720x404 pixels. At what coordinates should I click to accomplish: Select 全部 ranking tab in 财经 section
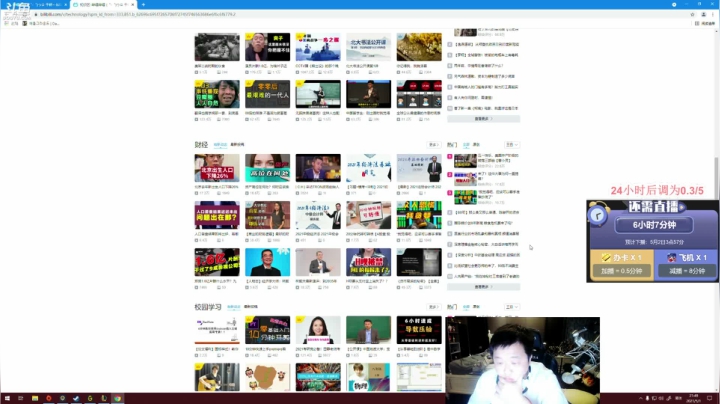[x=466, y=145]
